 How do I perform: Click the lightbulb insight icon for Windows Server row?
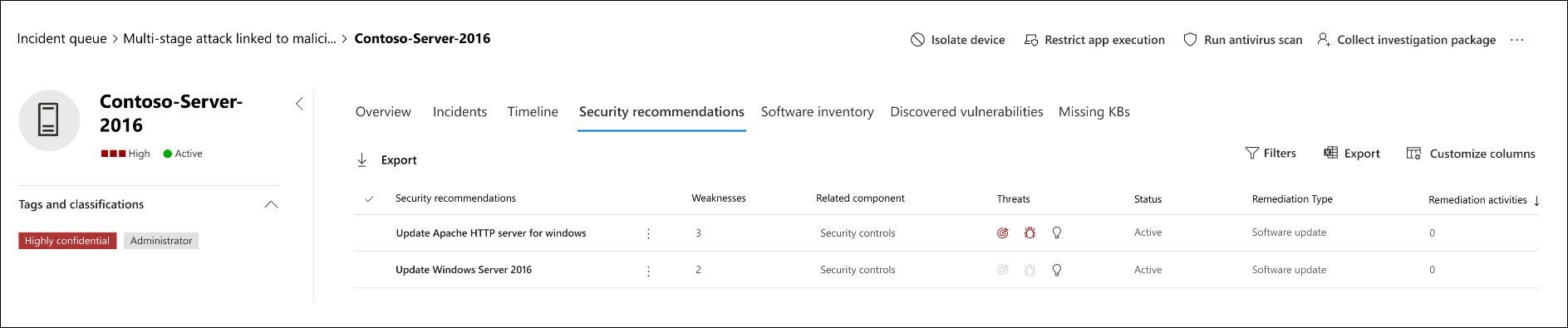[1057, 270]
